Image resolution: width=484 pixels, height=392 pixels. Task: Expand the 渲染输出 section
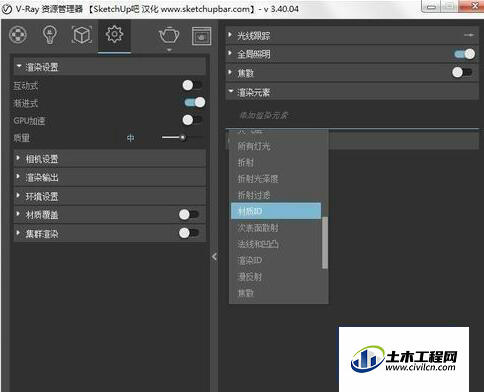pos(110,177)
